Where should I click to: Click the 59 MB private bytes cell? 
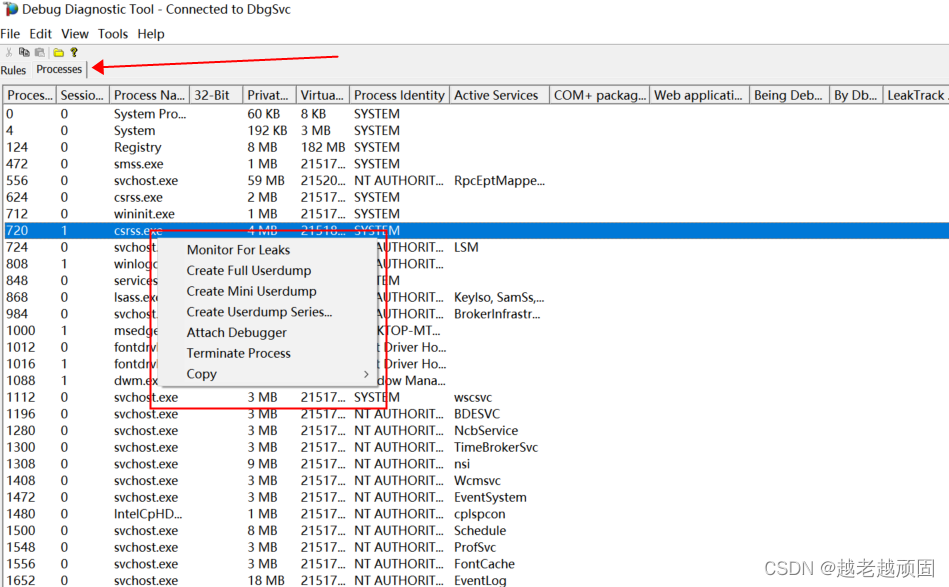(x=266, y=180)
